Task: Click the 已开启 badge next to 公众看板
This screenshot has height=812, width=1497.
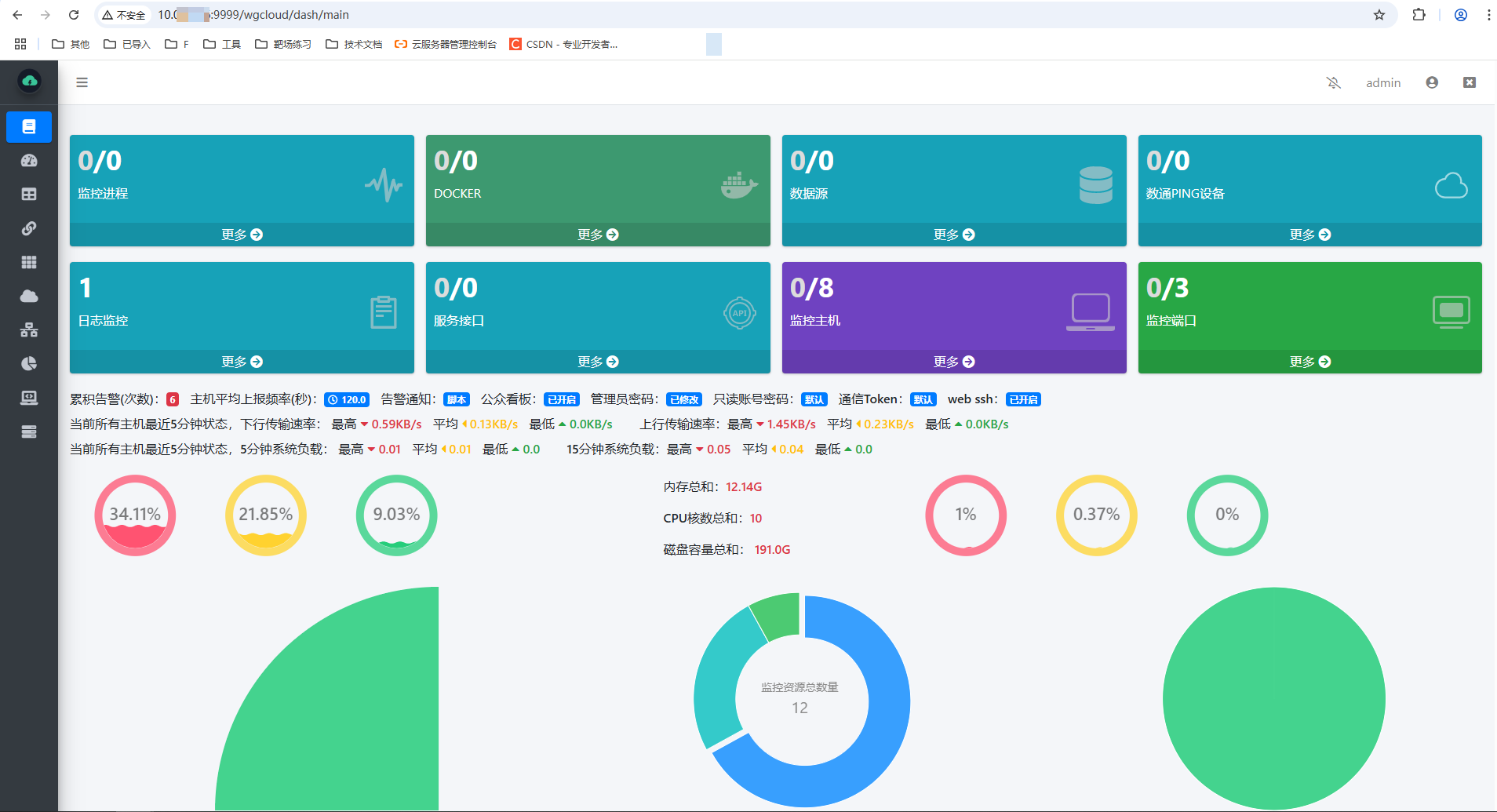Action: [562, 399]
